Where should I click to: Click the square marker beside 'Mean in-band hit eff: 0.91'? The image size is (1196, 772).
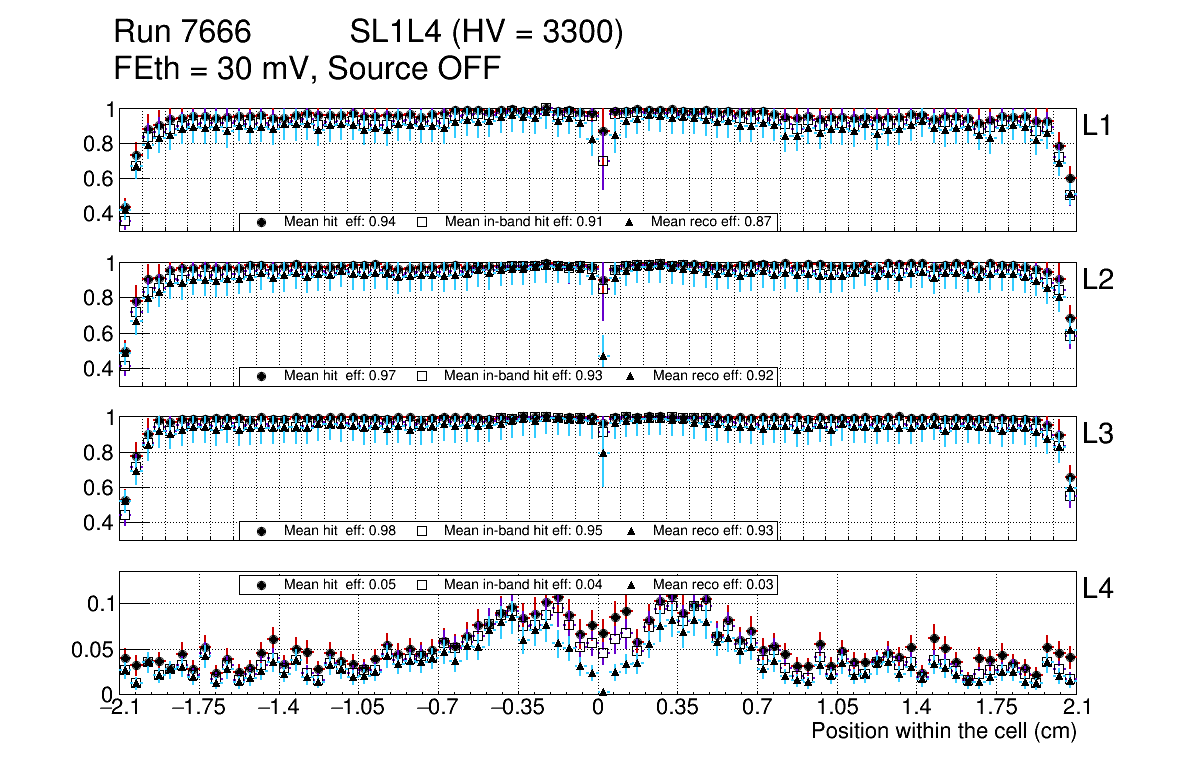click(422, 222)
